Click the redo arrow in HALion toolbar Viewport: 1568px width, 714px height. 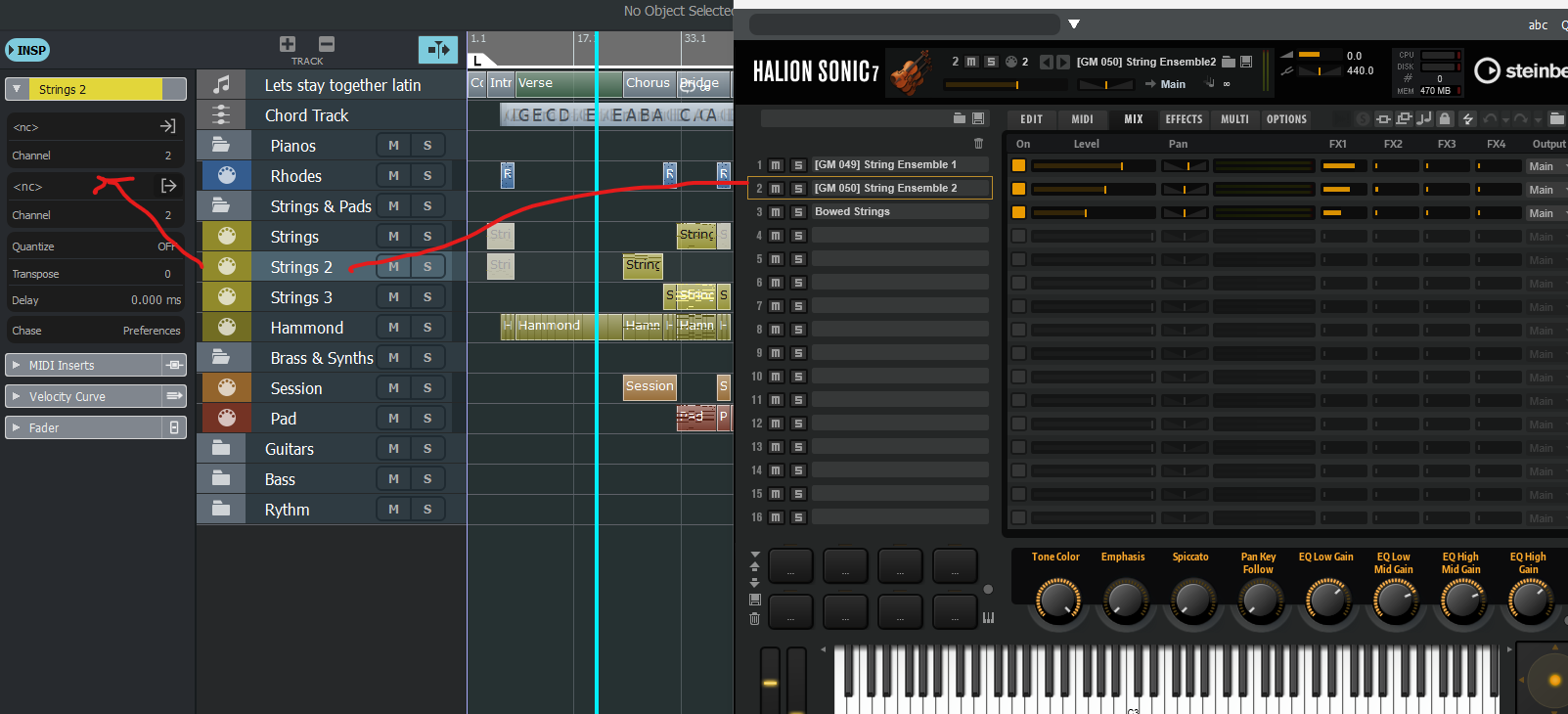click(1520, 119)
